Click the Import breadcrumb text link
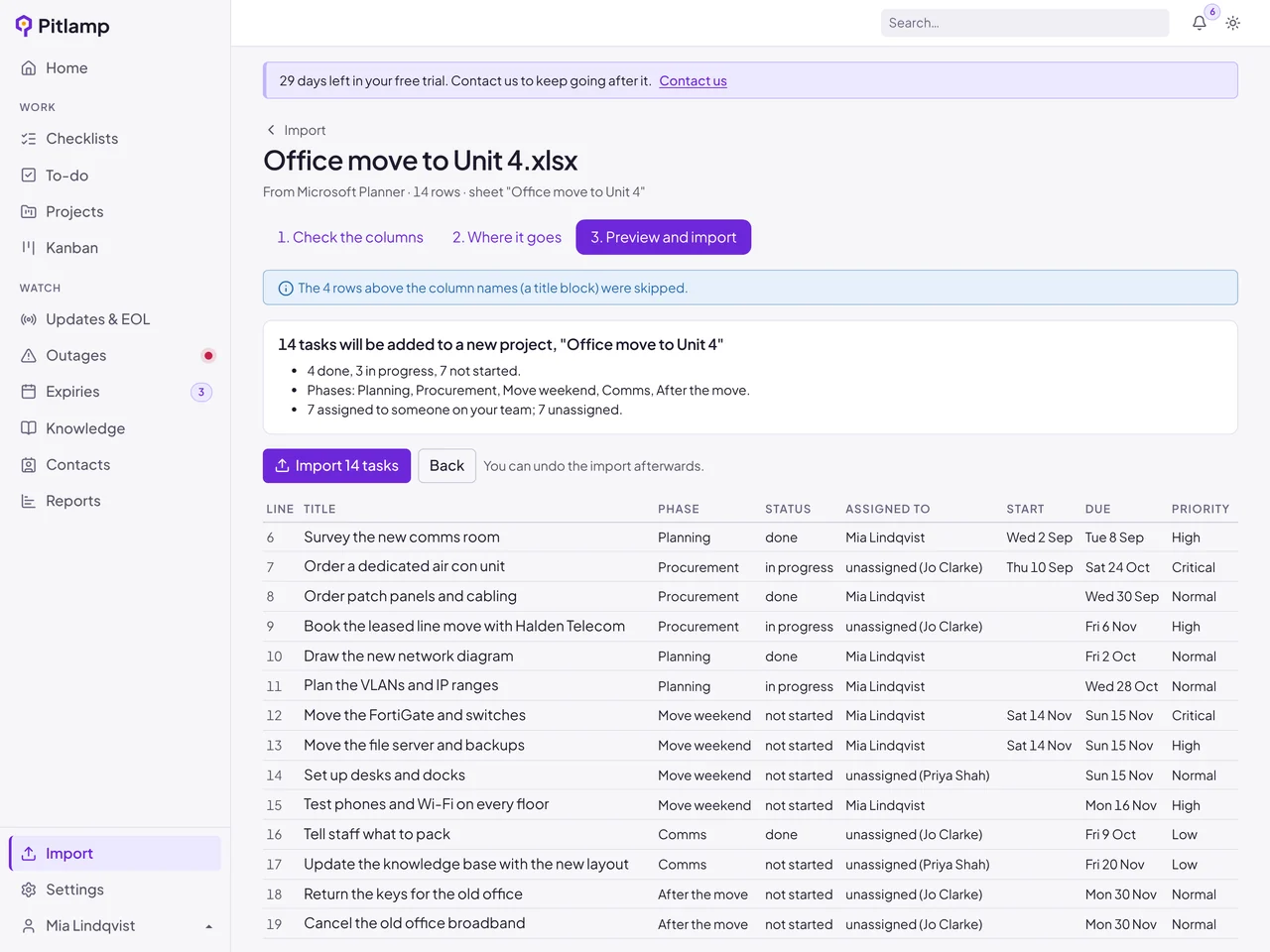The width and height of the screenshot is (1270, 952). (x=305, y=130)
